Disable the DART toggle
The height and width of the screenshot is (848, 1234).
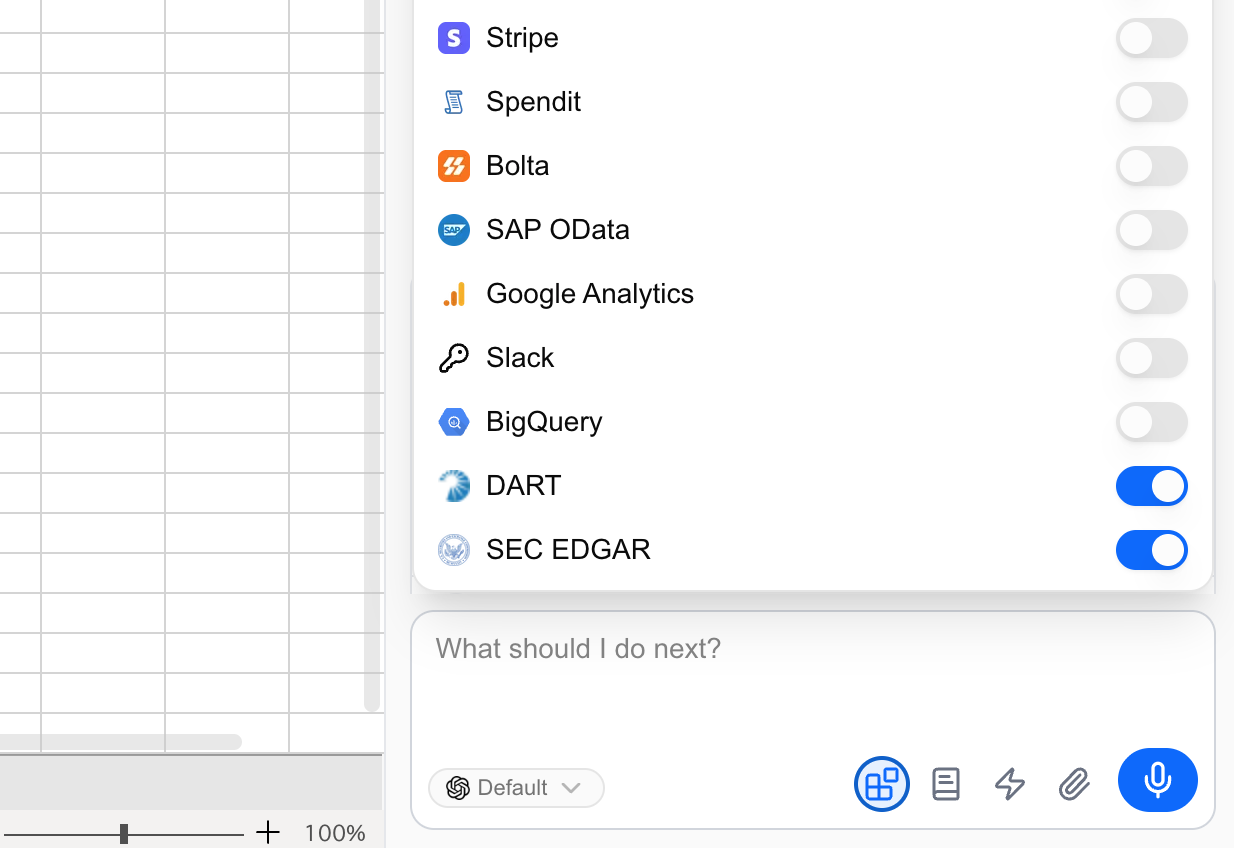tap(1152, 486)
